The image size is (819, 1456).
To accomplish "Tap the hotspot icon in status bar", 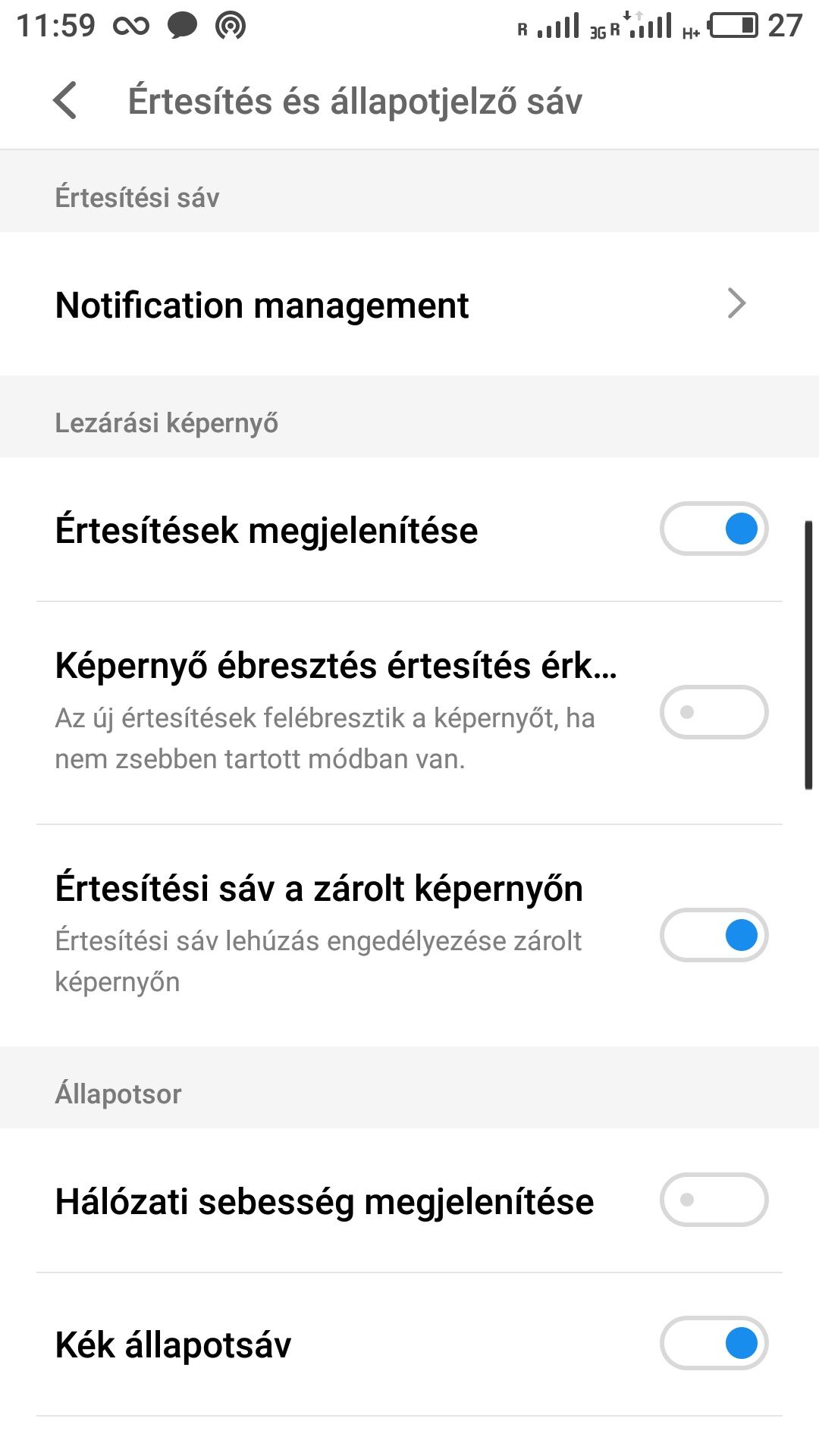I will click(231, 26).
